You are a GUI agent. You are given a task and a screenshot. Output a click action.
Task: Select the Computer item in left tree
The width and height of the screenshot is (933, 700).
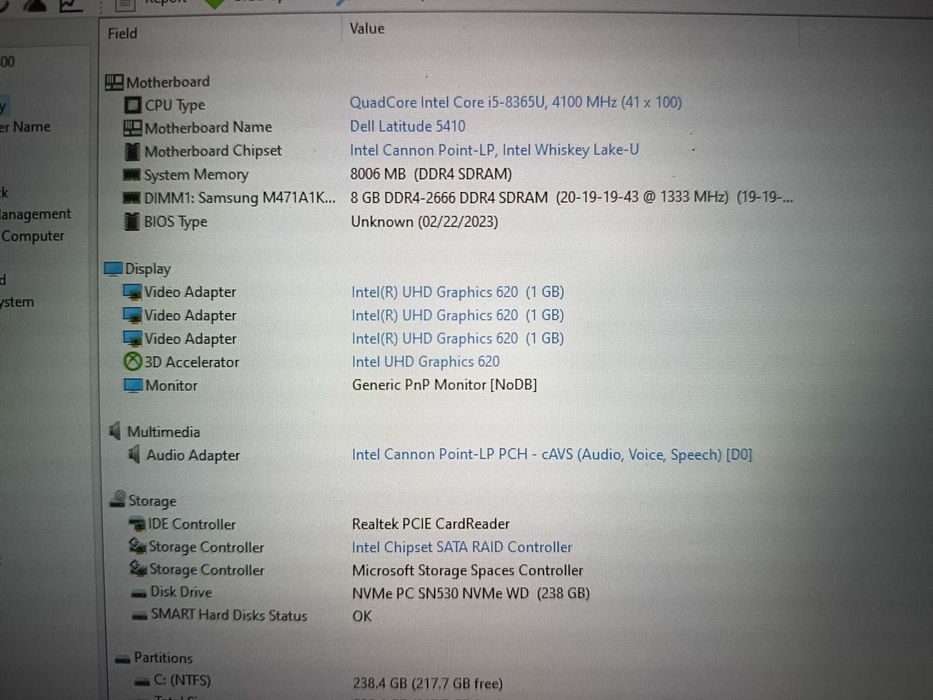33,236
